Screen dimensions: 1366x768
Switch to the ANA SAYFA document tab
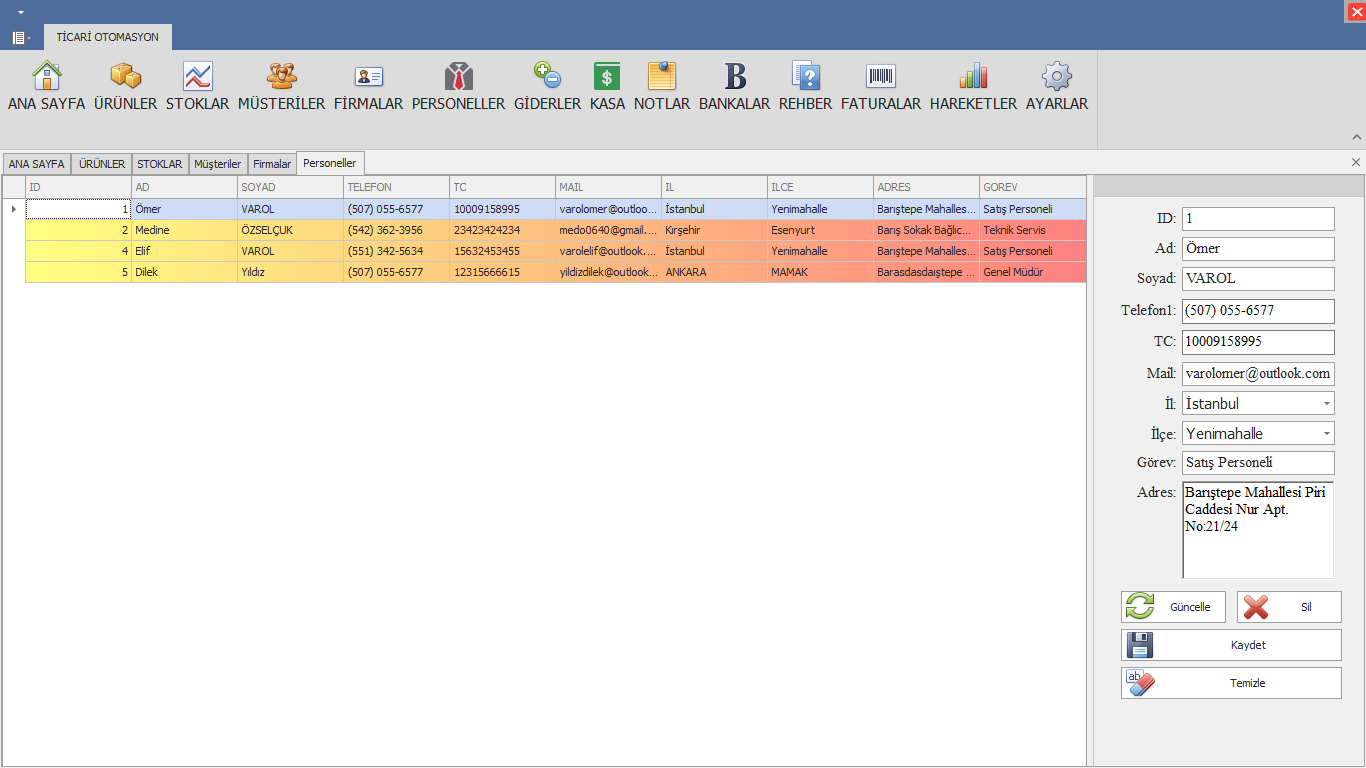[x=37, y=164]
